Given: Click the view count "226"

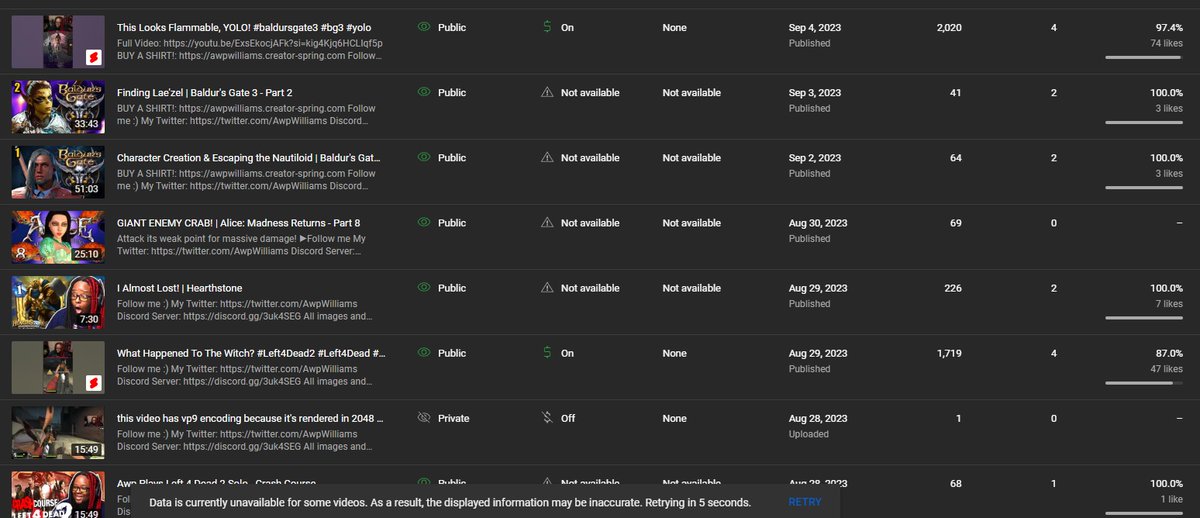Looking at the screenshot, I should [953, 288].
